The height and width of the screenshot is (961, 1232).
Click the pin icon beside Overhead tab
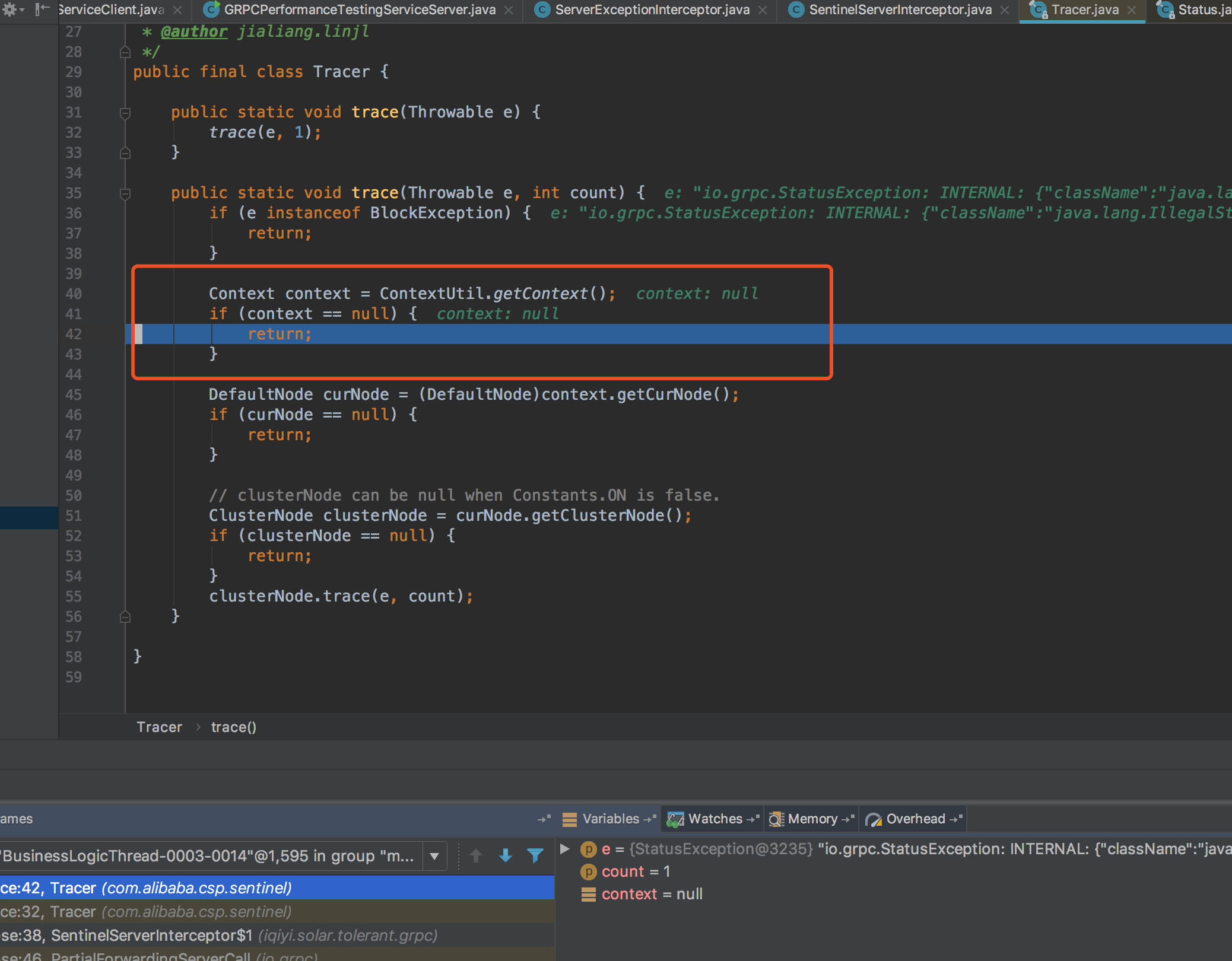click(956, 819)
